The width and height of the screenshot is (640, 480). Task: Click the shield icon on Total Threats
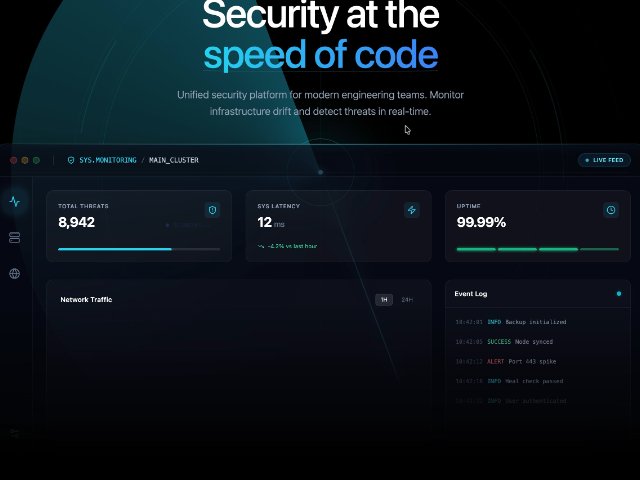(211, 210)
